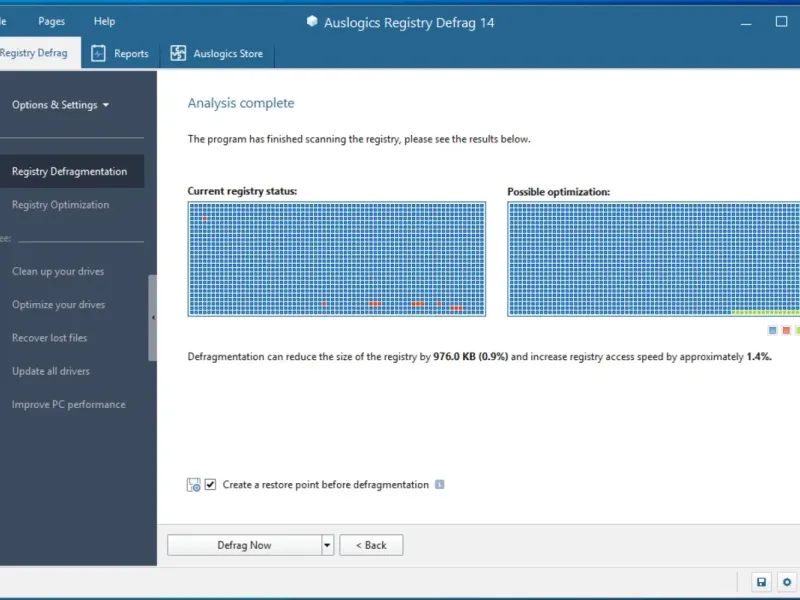Open the Help menu
Screen dimensions: 800x600
[104, 21]
